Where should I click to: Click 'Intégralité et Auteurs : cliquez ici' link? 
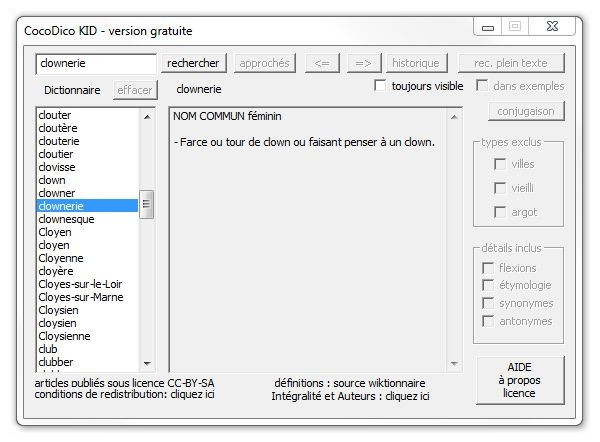point(350,396)
